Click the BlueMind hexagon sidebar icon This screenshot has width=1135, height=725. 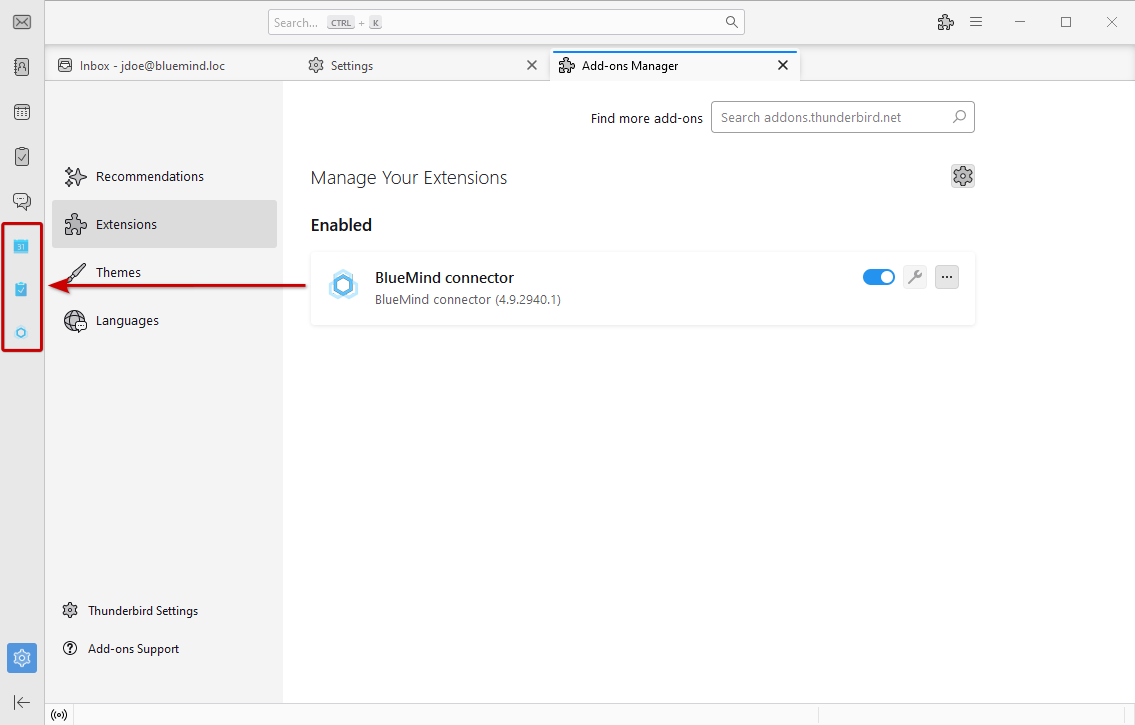pos(21,333)
